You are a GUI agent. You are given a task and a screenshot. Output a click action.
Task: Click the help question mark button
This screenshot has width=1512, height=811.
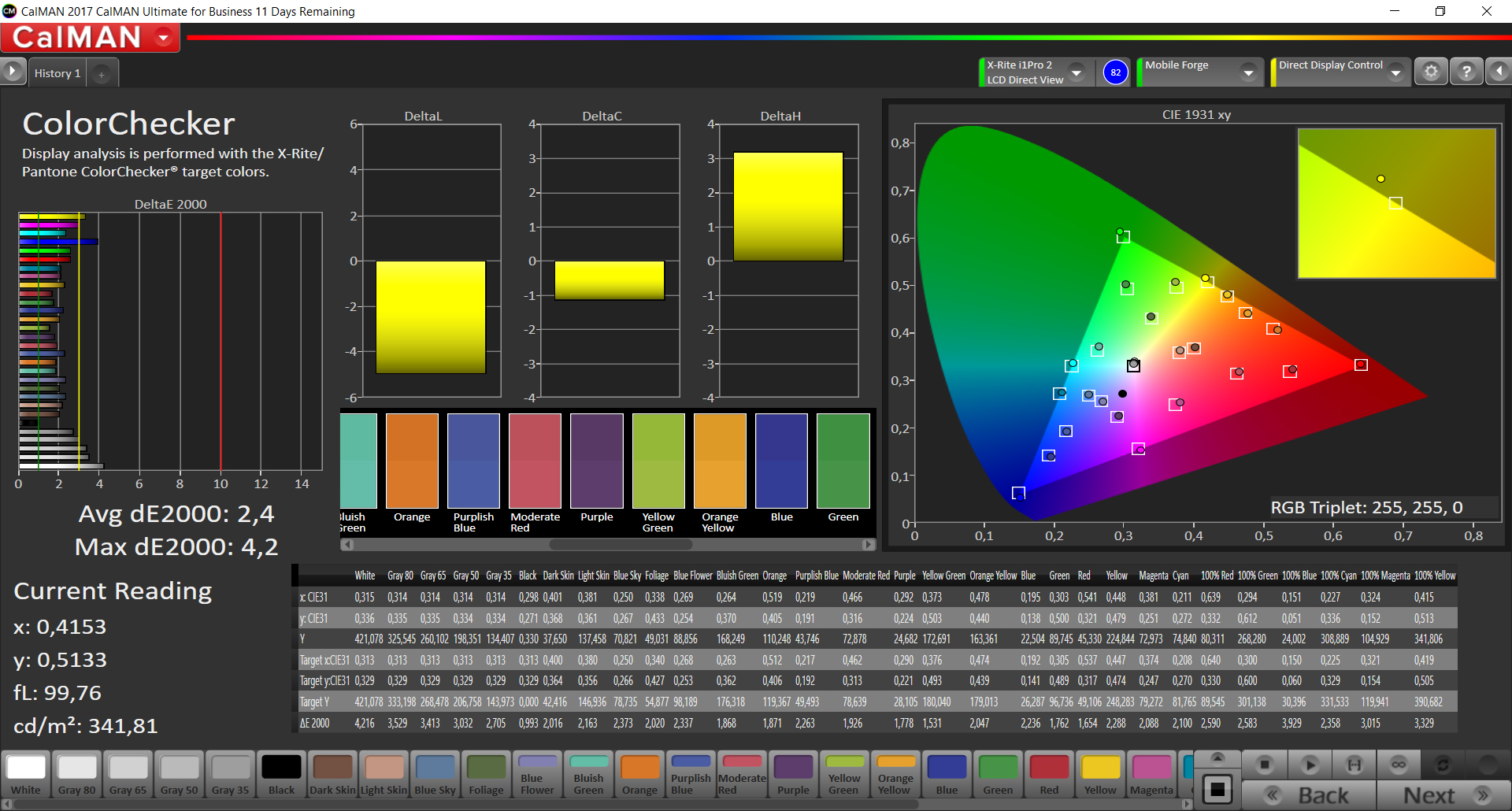click(x=1466, y=72)
